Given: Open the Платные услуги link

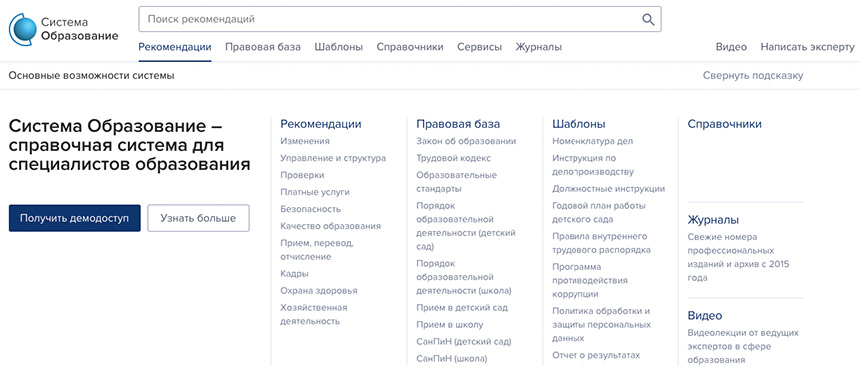Looking at the screenshot, I should [x=315, y=192].
